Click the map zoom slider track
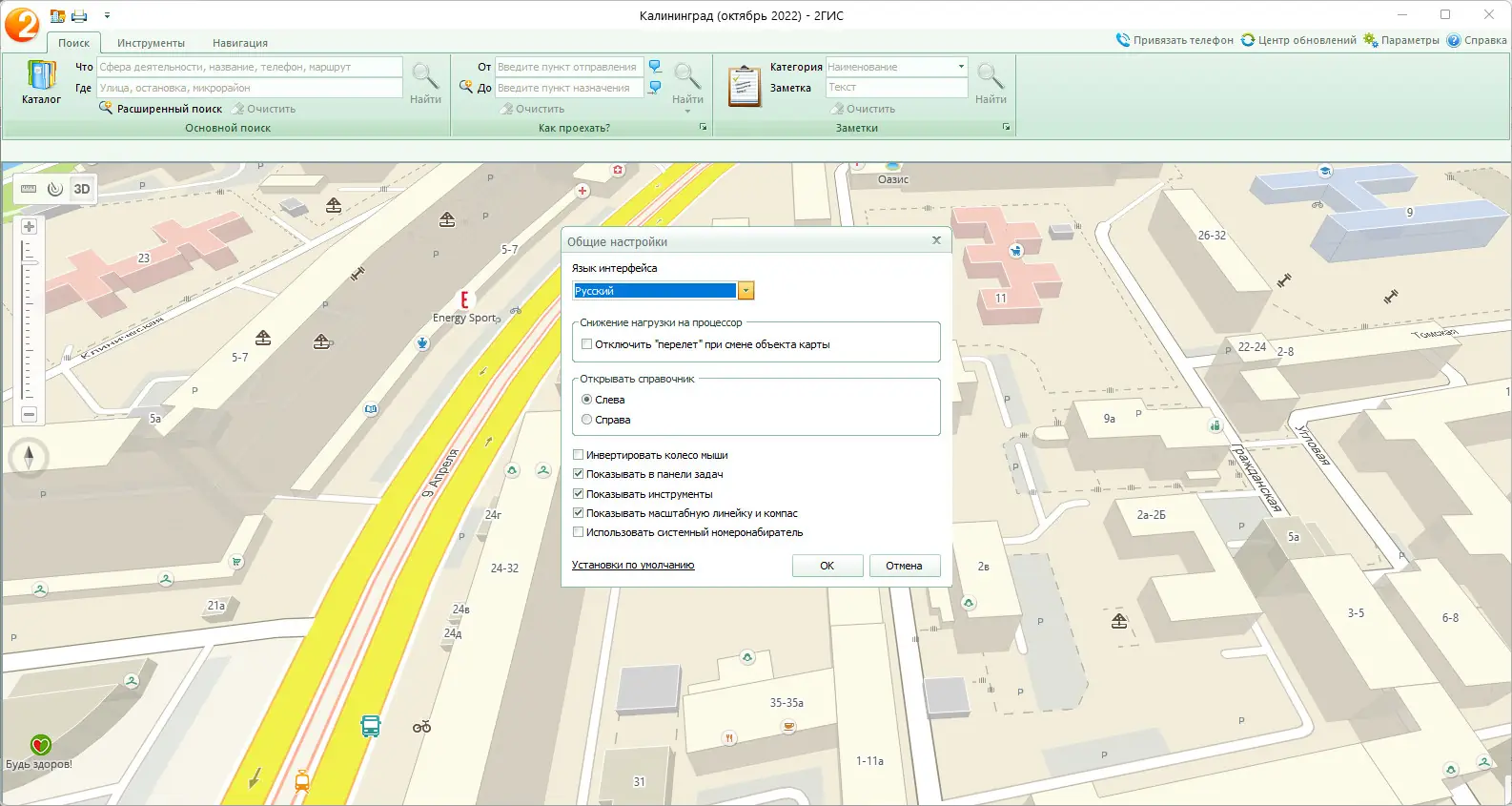 click(29, 320)
